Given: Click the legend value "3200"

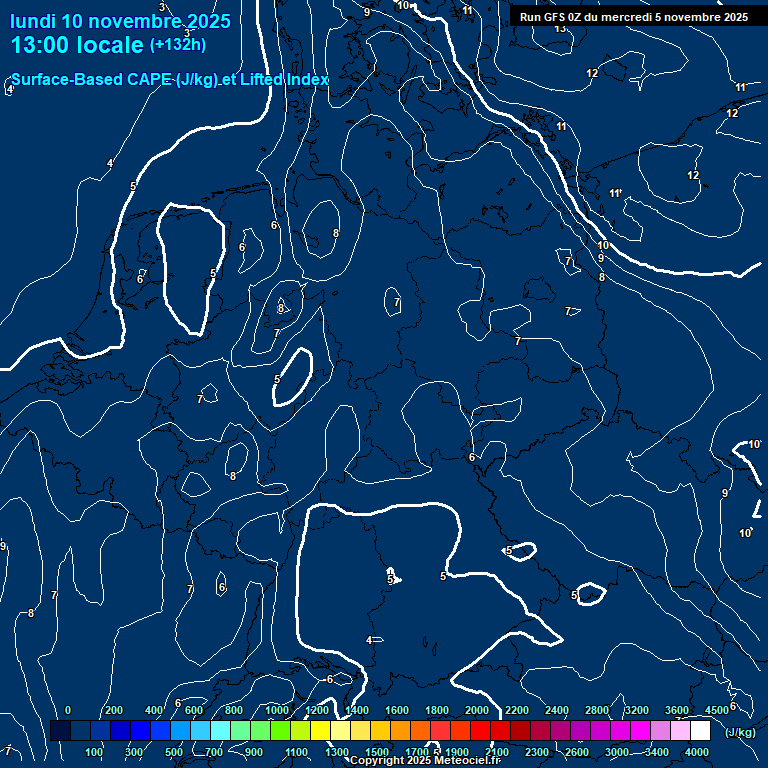Looking at the screenshot, I should [637, 710].
